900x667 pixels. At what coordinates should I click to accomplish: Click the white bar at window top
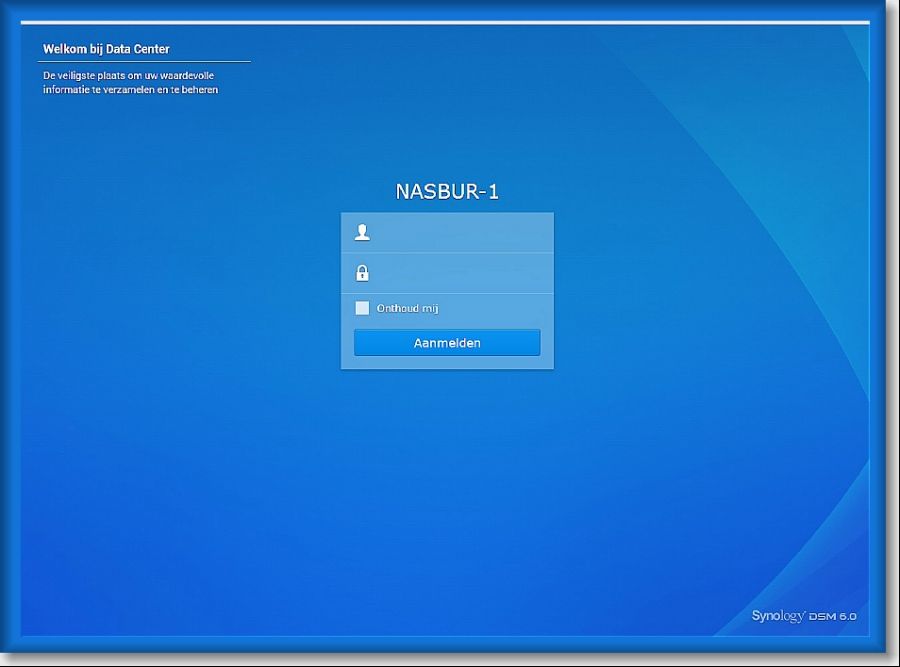tap(447, 22)
